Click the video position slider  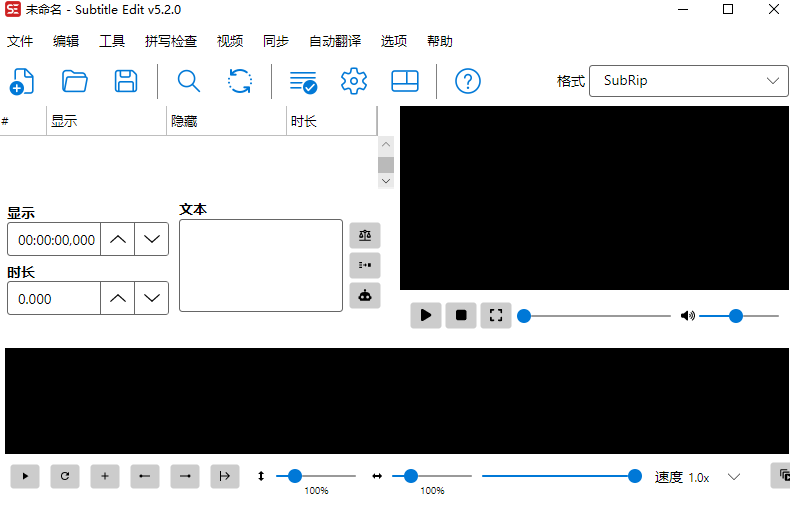(595, 316)
